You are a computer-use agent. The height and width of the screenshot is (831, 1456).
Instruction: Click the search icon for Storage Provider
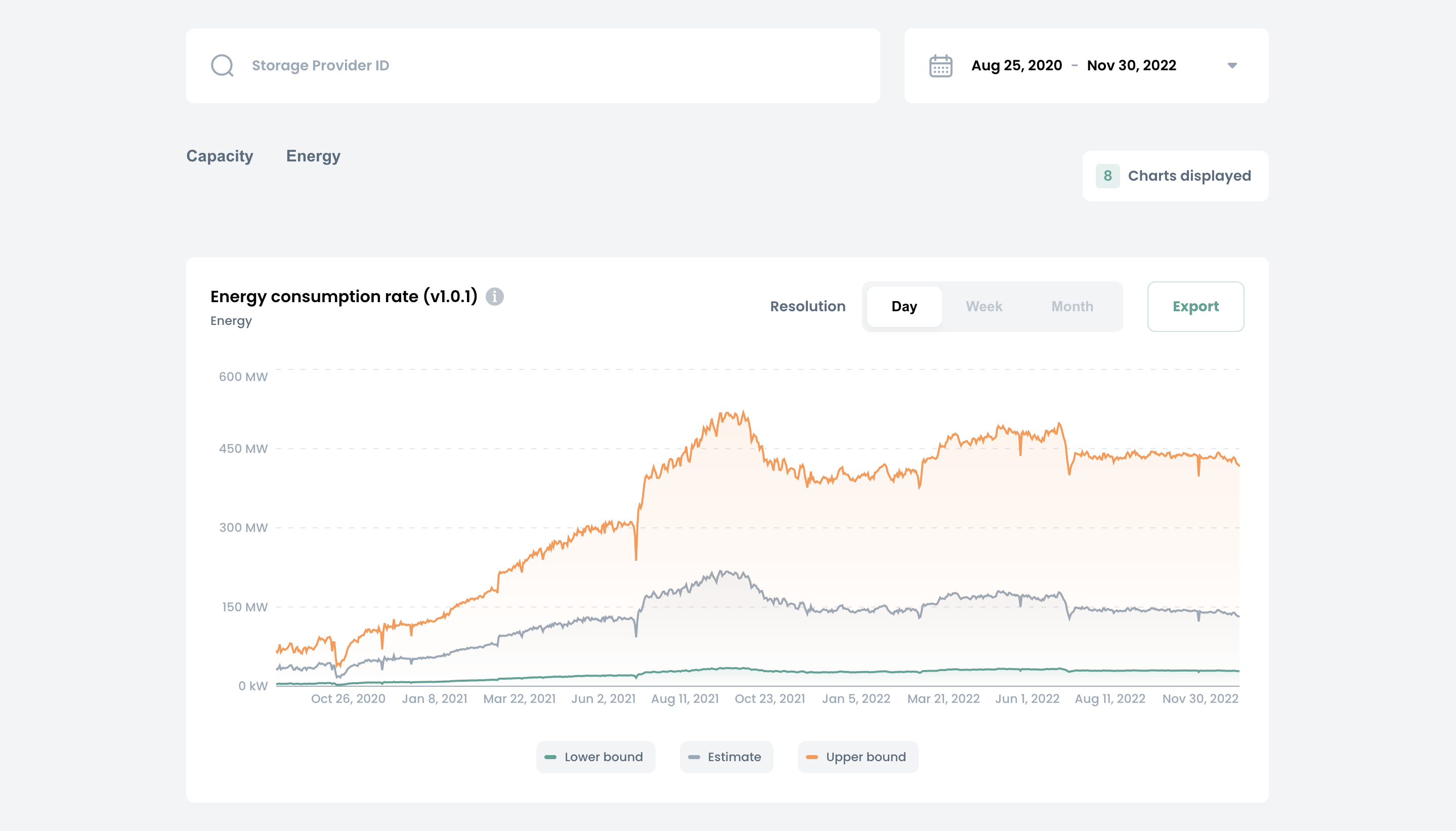pos(222,65)
